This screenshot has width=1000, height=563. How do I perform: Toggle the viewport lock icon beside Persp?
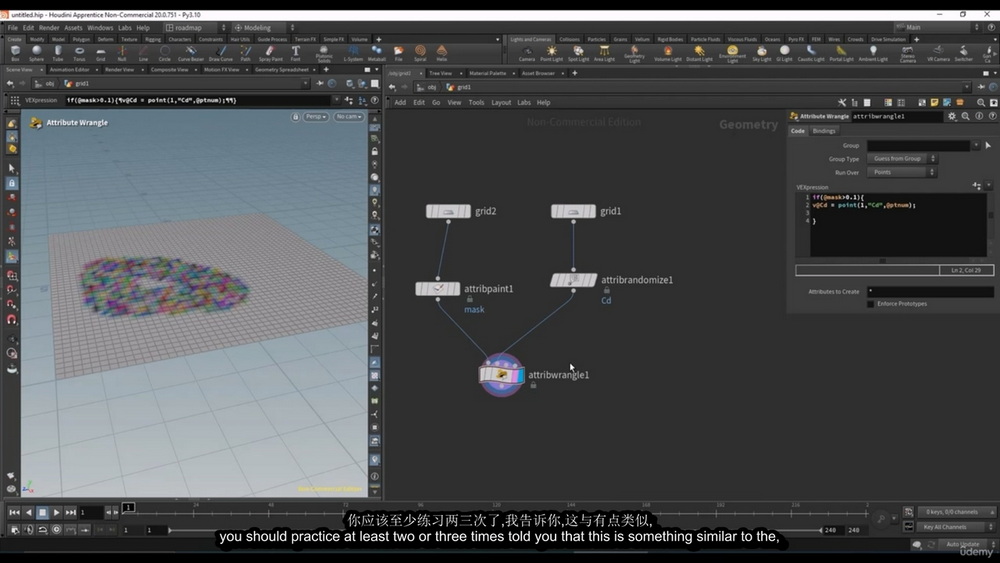tap(295, 117)
